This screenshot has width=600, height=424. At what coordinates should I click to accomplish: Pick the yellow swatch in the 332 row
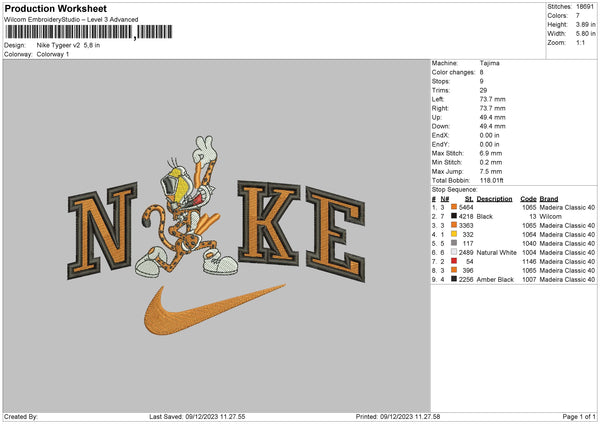pyautogui.click(x=454, y=234)
